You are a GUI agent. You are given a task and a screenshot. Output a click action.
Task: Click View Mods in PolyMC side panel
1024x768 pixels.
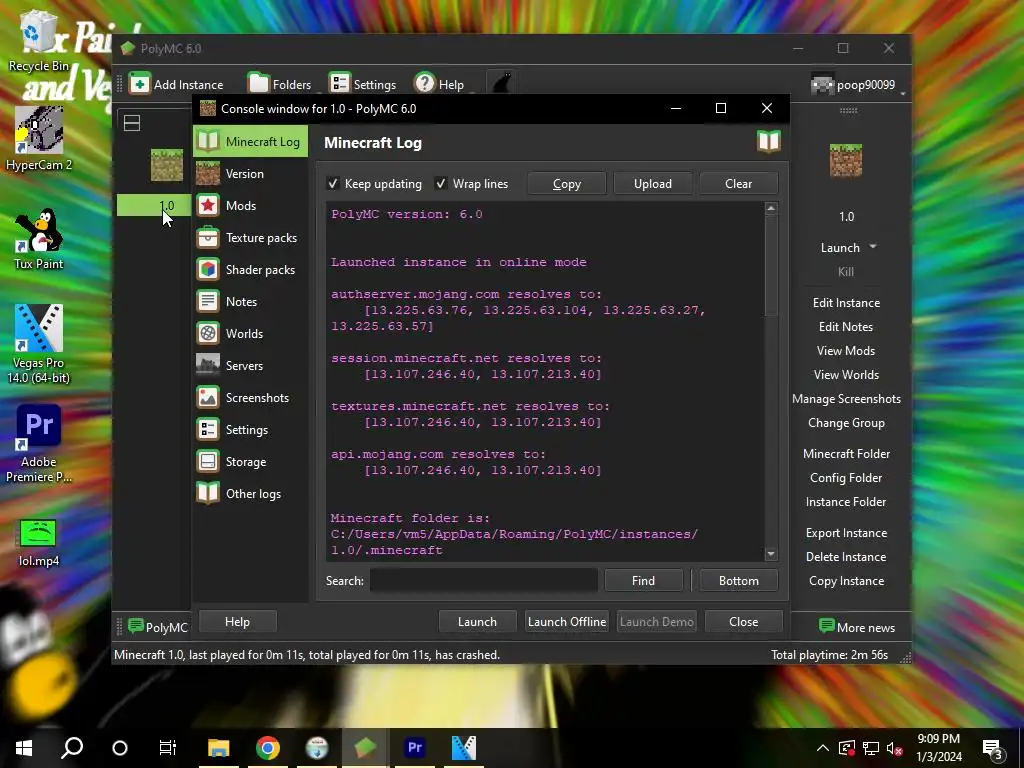(x=846, y=351)
